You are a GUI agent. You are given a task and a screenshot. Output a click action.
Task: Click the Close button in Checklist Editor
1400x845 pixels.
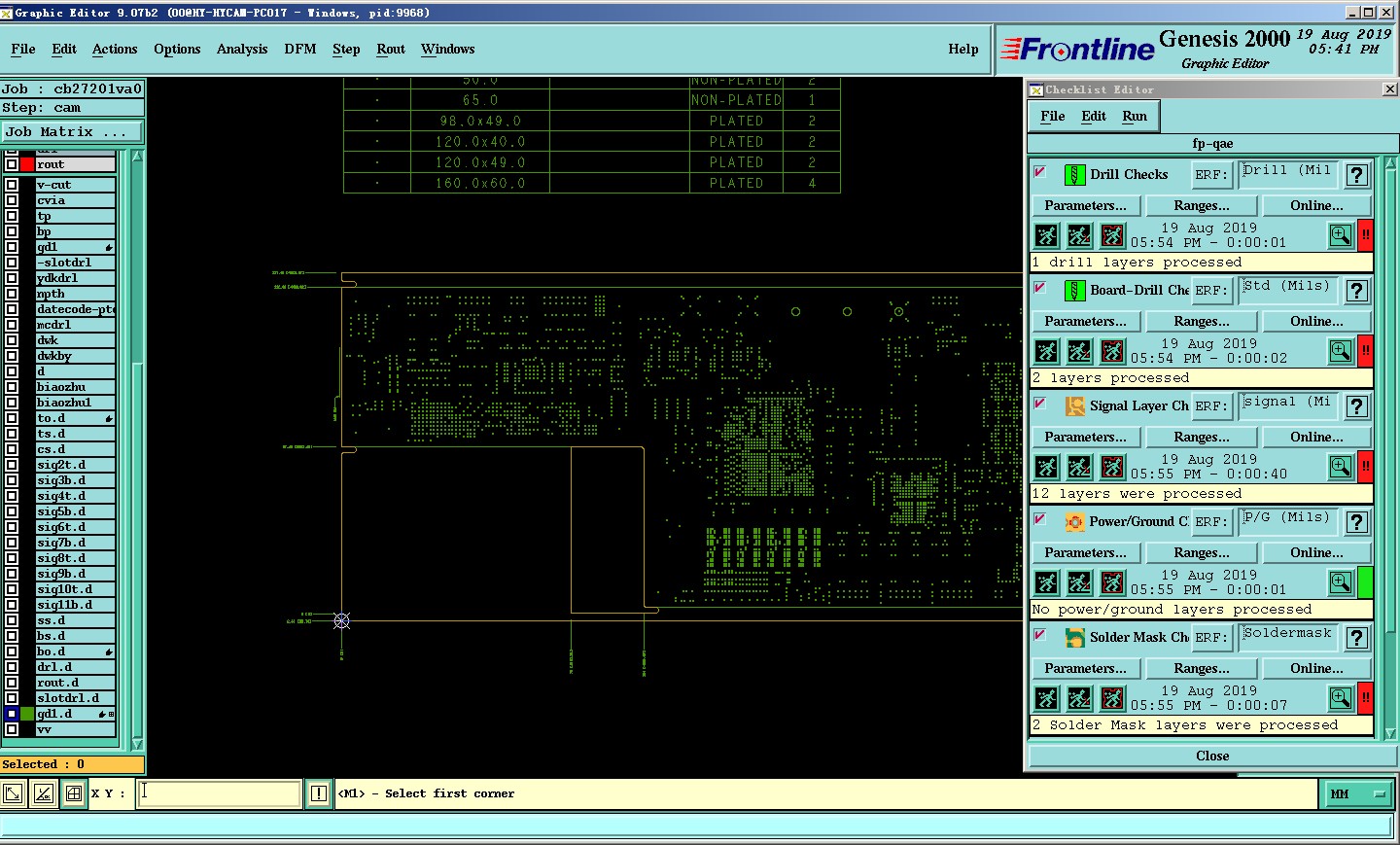tap(1211, 757)
